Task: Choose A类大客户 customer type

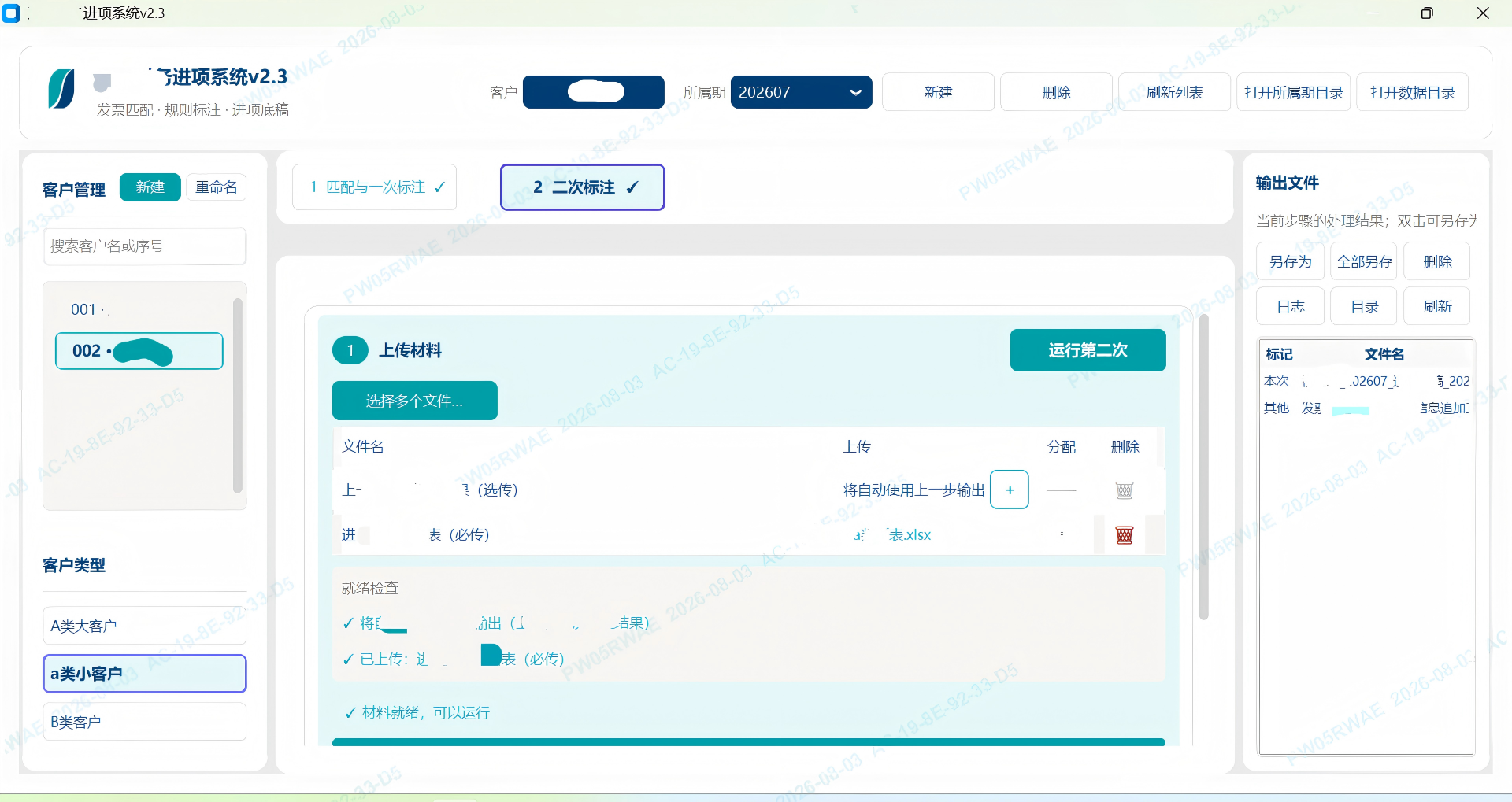Action: [145, 626]
